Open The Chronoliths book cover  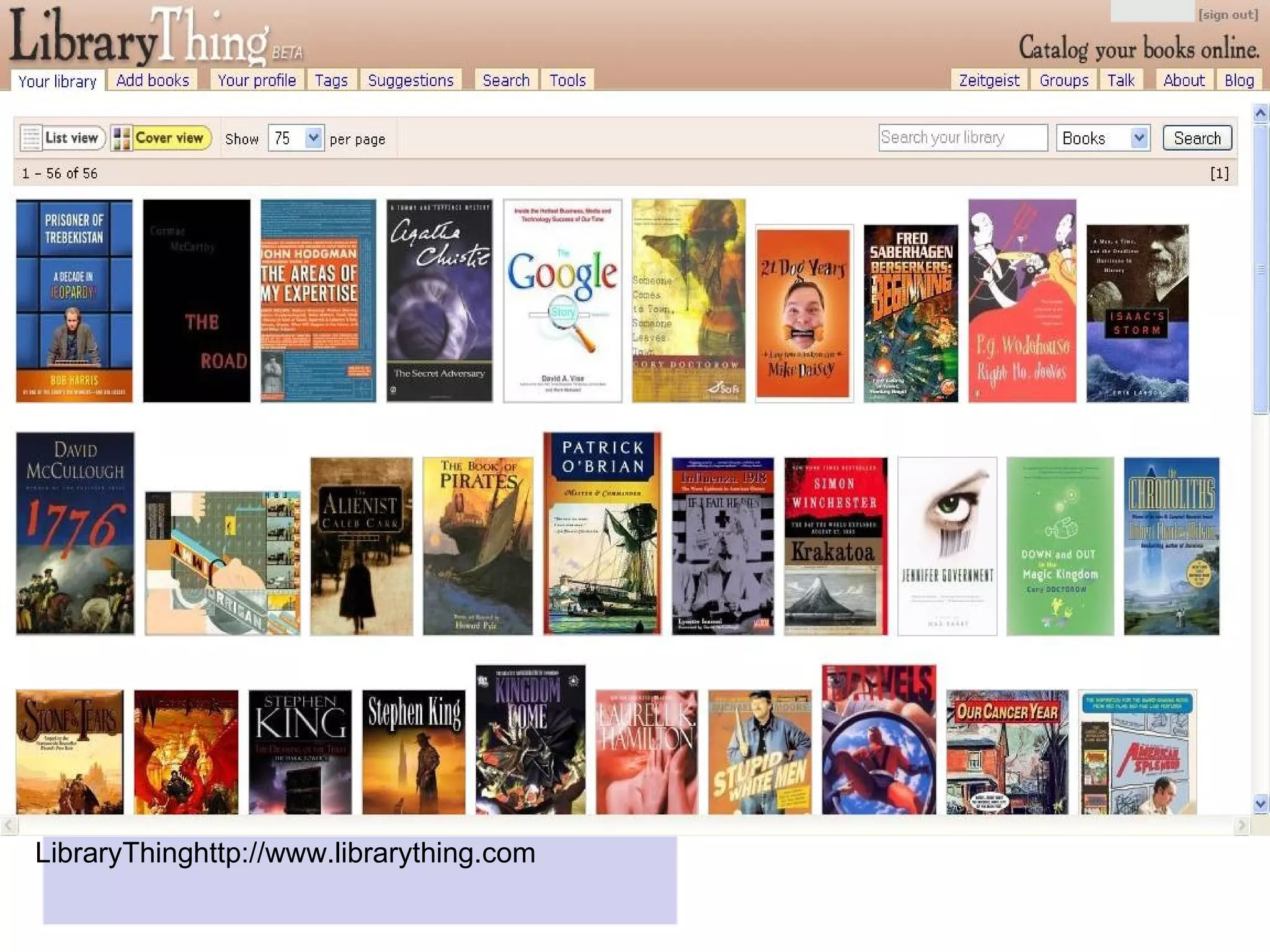(x=1172, y=547)
